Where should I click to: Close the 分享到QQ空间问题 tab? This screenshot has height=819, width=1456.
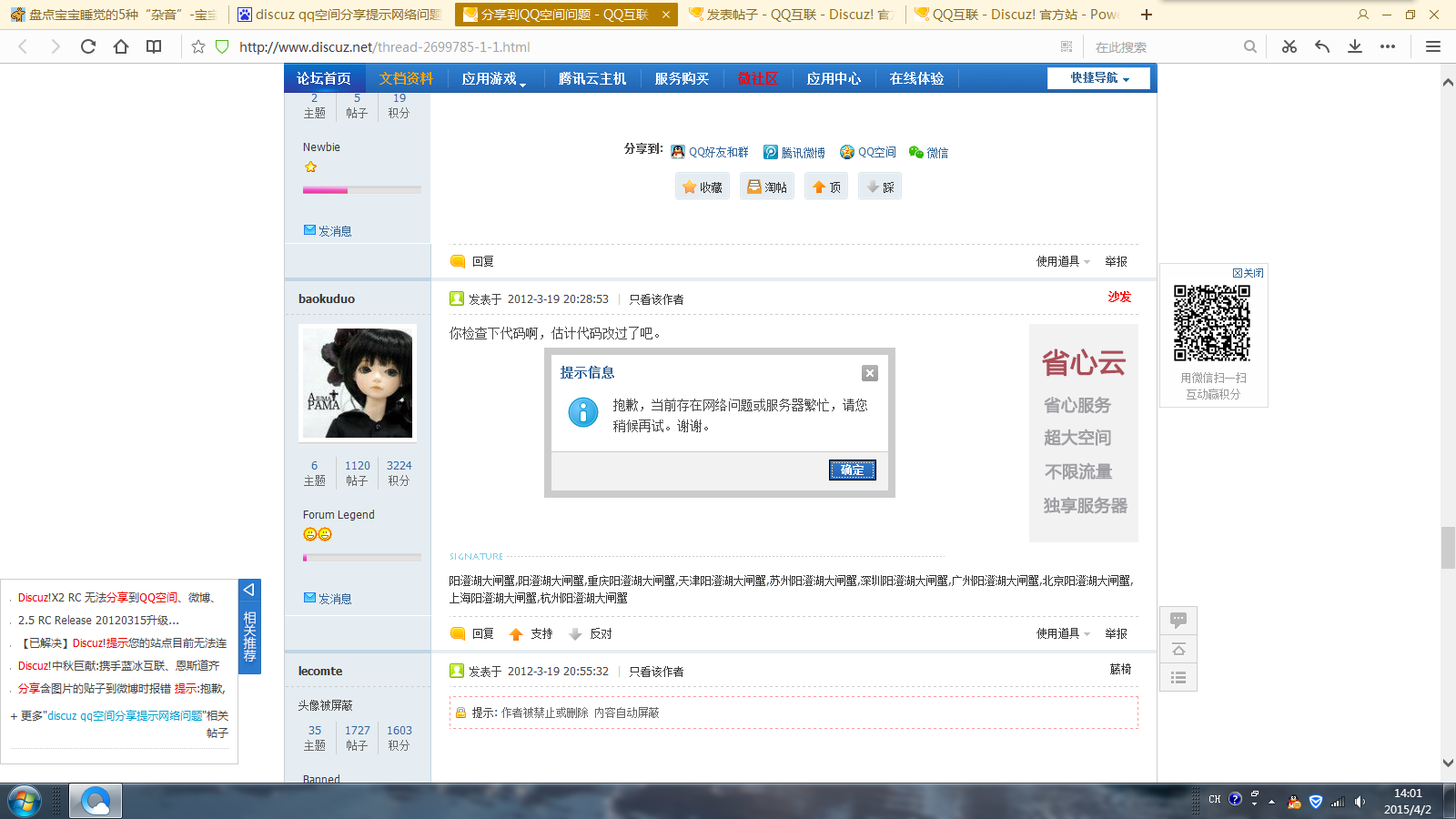click(x=666, y=15)
